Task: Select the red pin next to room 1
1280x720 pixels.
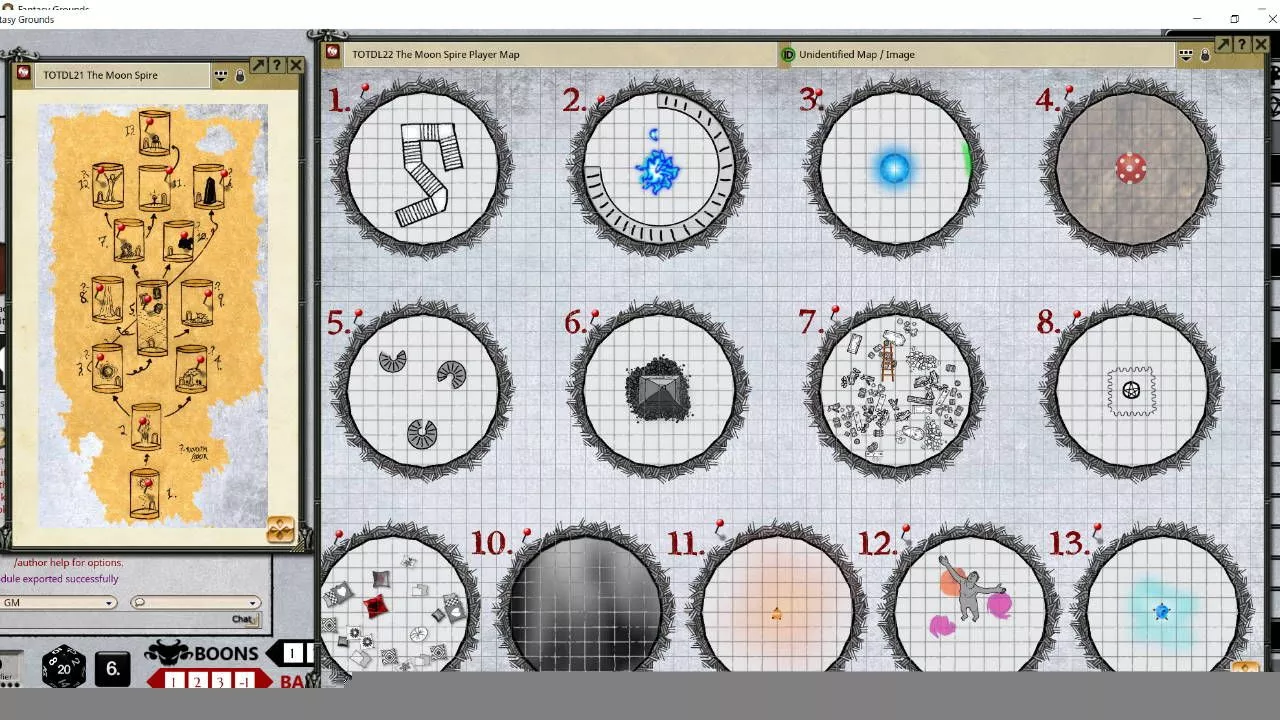Action: coord(364,89)
